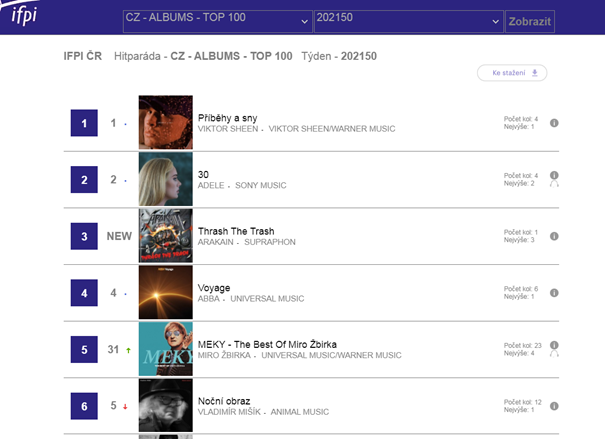Click MEKY album cover

pos(166,349)
